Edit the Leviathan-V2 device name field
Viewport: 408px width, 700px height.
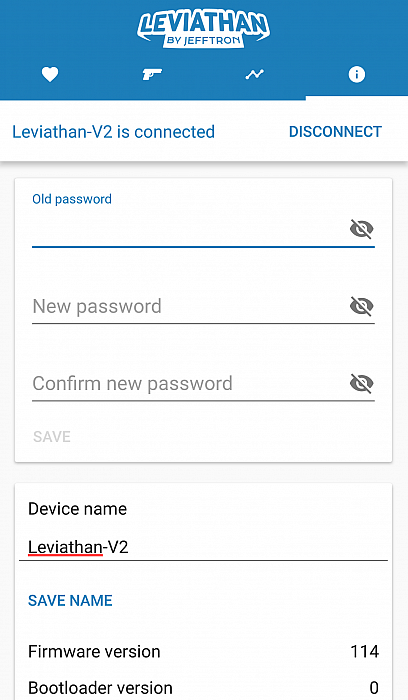click(x=203, y=547)
